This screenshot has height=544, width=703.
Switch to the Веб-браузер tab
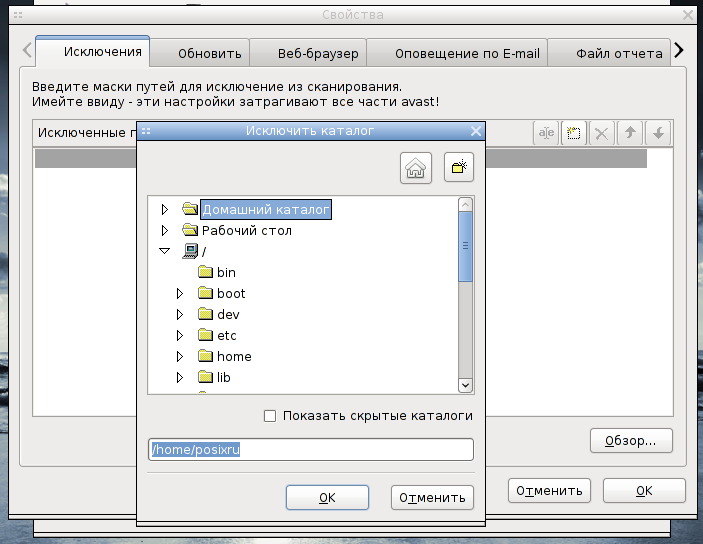coord(308,53)
